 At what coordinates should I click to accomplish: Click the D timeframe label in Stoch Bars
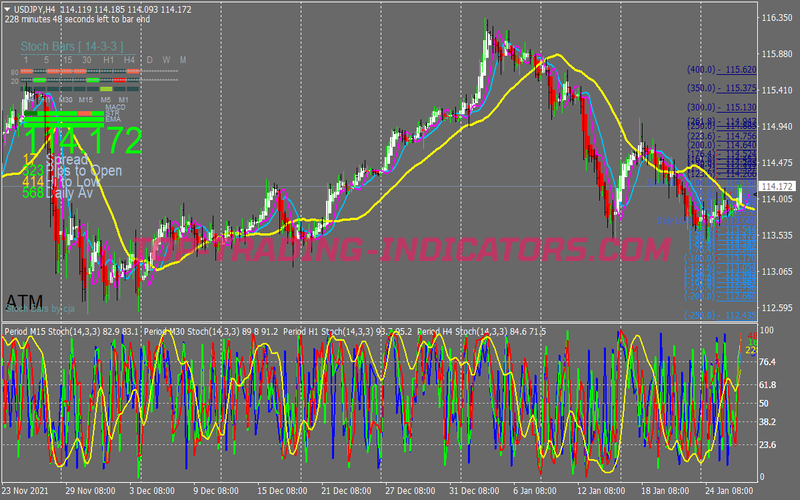[149, 60]
